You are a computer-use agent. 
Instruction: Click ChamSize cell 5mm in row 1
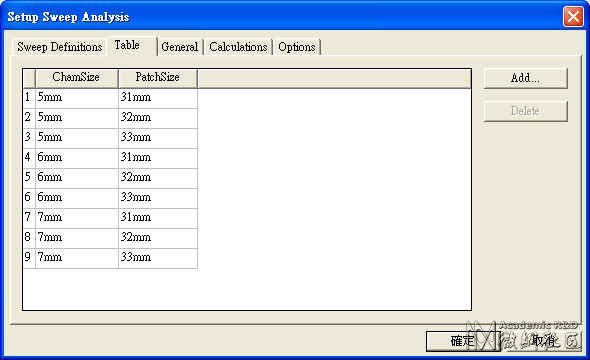click(x=77, y=99)
